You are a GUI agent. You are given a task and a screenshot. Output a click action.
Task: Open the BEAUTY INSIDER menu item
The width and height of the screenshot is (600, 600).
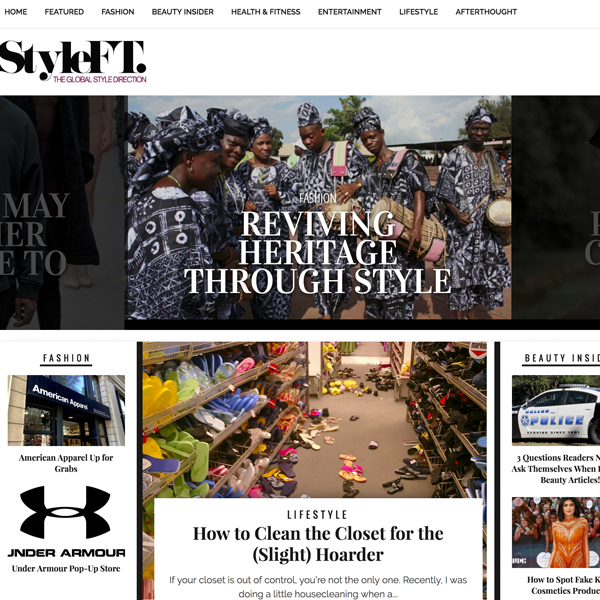(x=183, y=12)
